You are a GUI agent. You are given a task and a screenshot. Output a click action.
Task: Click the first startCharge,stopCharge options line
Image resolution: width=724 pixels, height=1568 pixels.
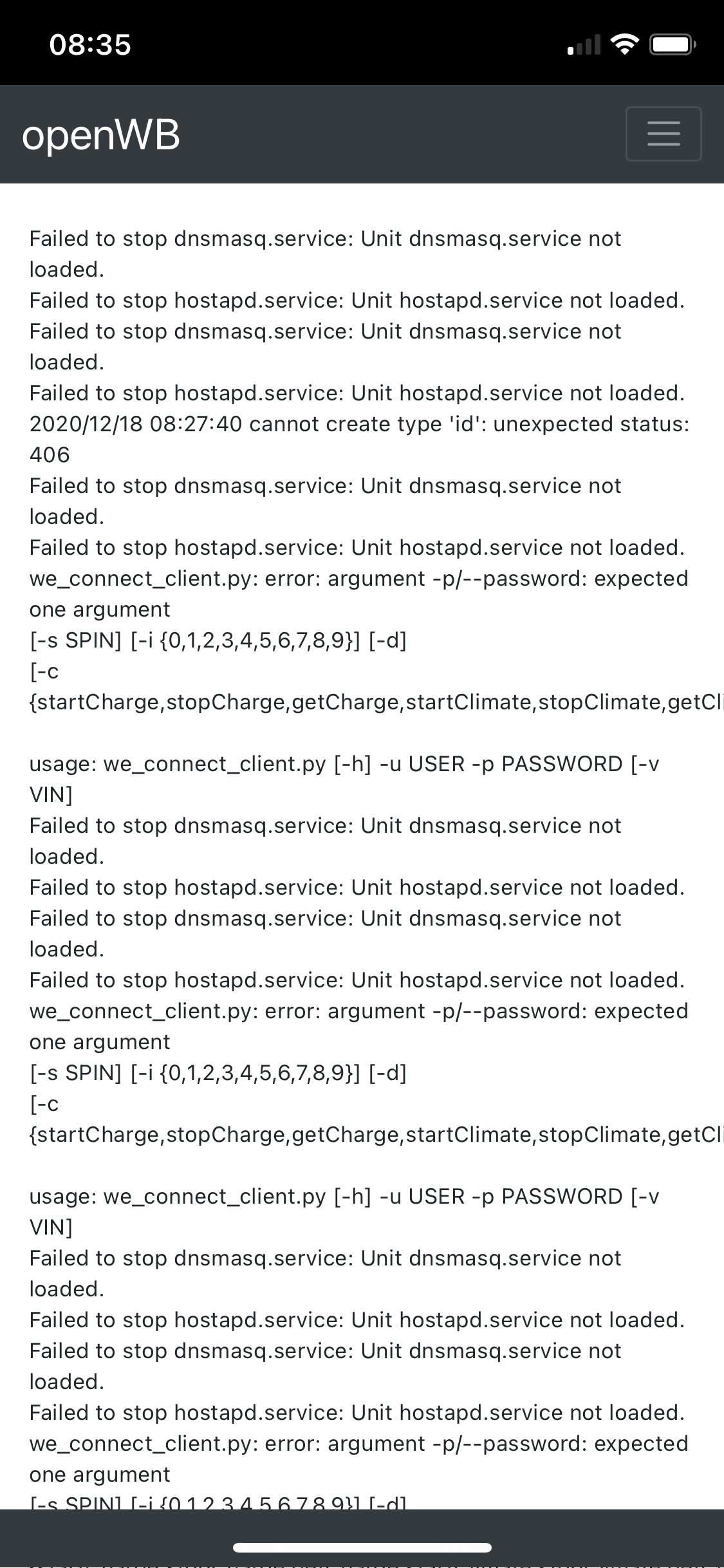(373, 702)
